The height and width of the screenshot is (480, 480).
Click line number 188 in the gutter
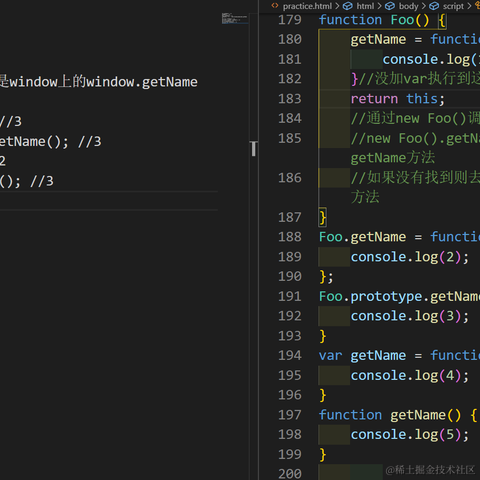click(x=290, y=237)
